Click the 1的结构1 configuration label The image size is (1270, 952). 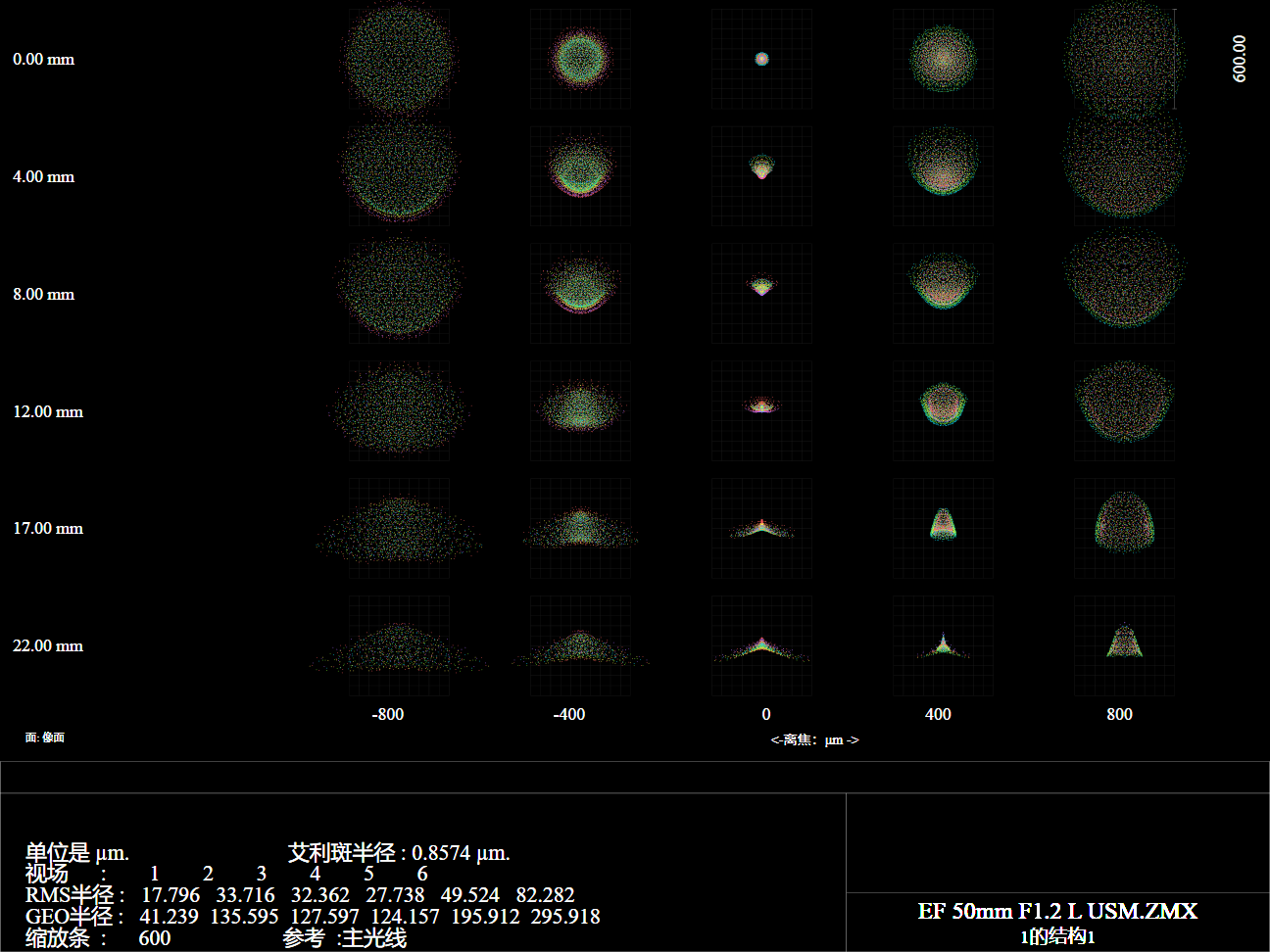click(x=1057, y=936)
